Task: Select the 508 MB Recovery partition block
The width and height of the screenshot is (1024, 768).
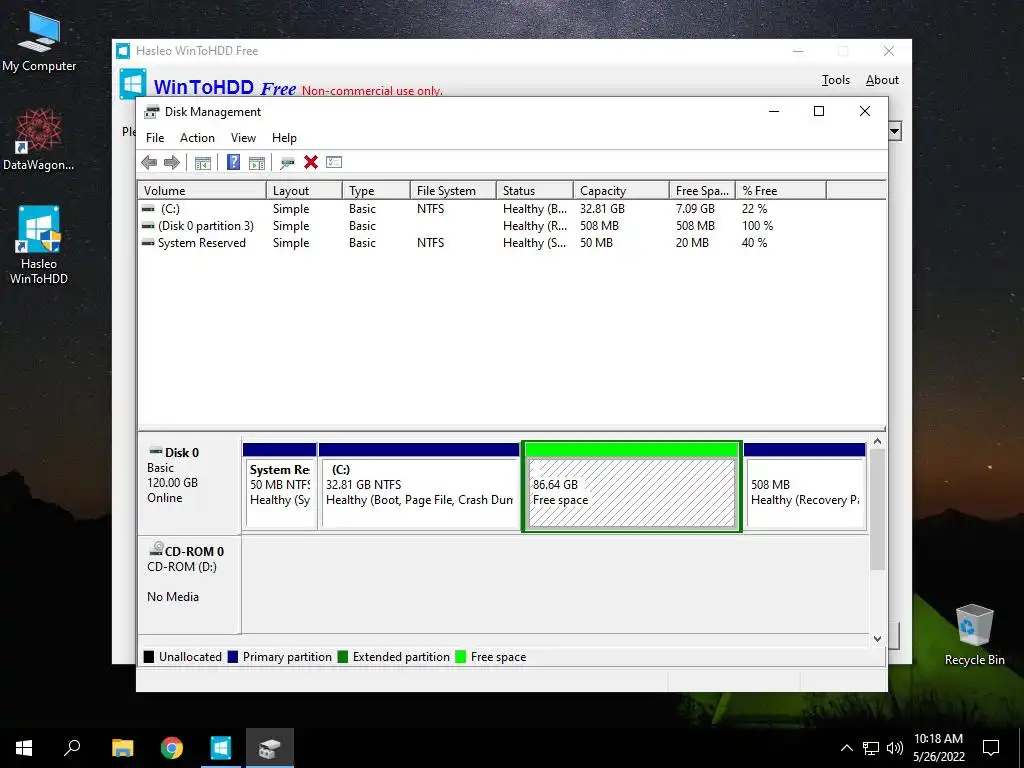Action: (805, 487)
